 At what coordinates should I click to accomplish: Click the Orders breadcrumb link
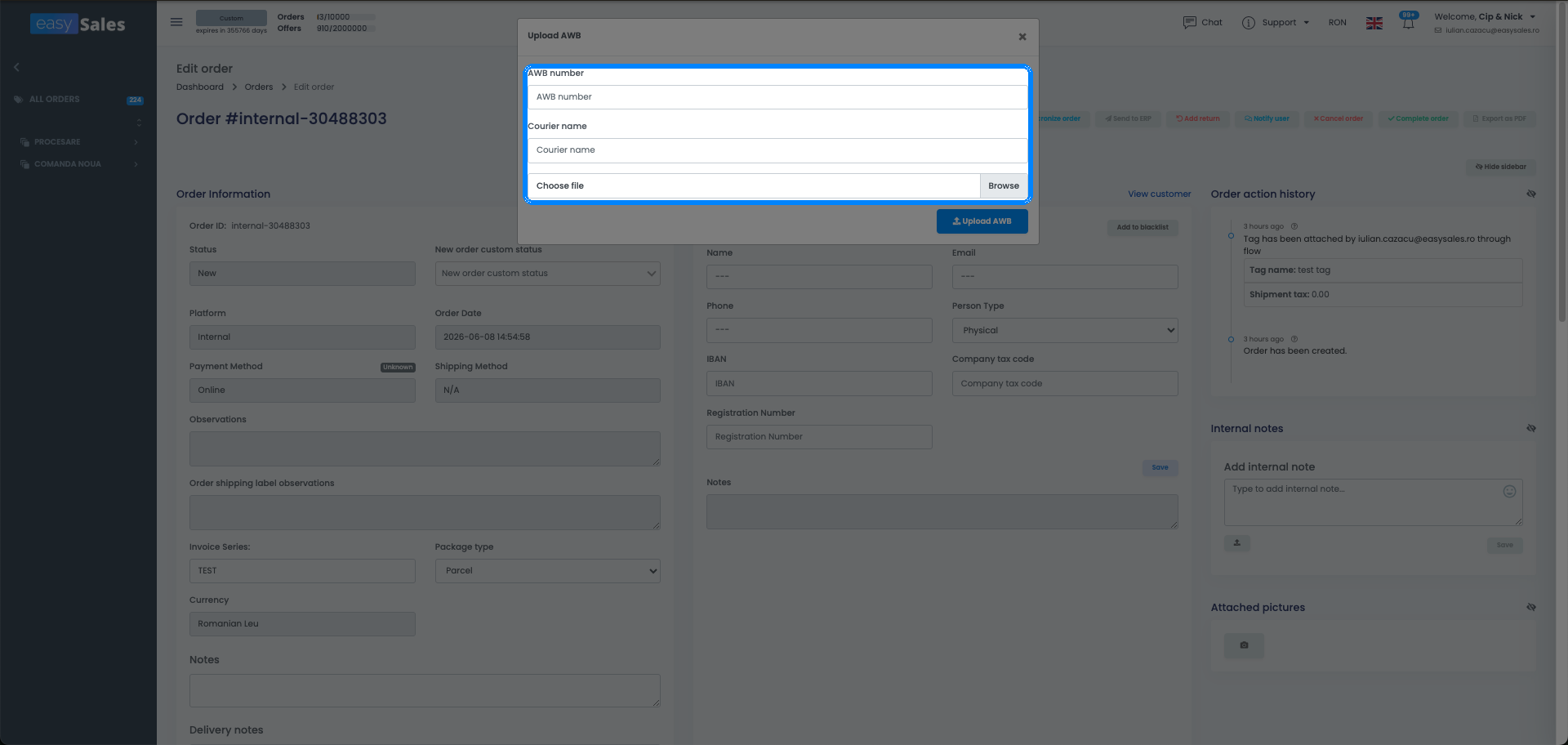tap(259, 87)
